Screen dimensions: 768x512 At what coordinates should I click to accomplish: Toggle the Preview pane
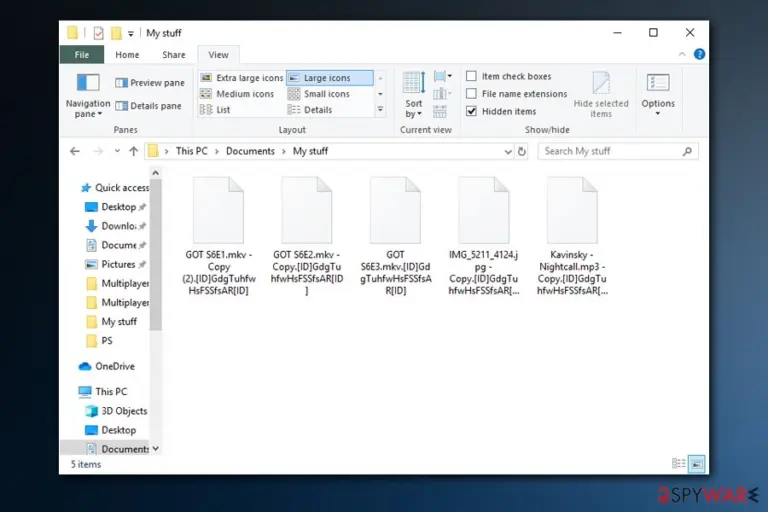150,83
